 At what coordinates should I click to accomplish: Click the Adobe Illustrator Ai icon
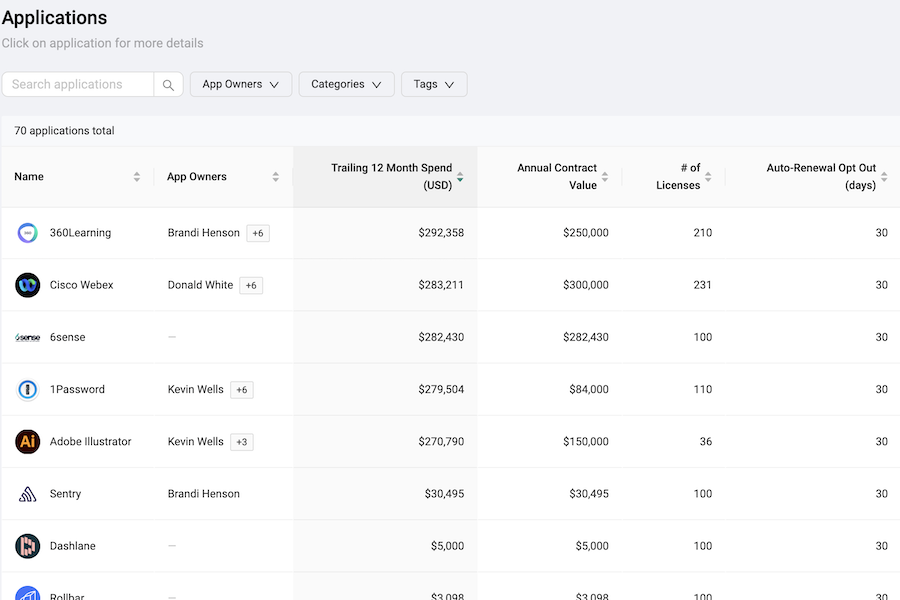[x=28, y=442]
